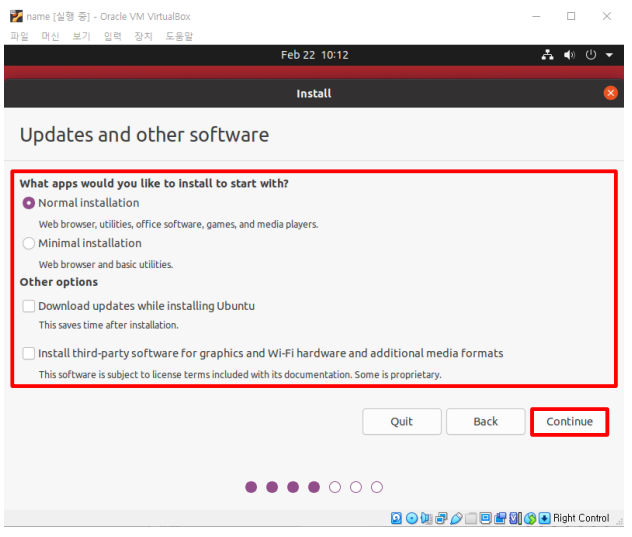Click the network adapters status icon
This screenshot has width=632, height=537.
[441, 518]
